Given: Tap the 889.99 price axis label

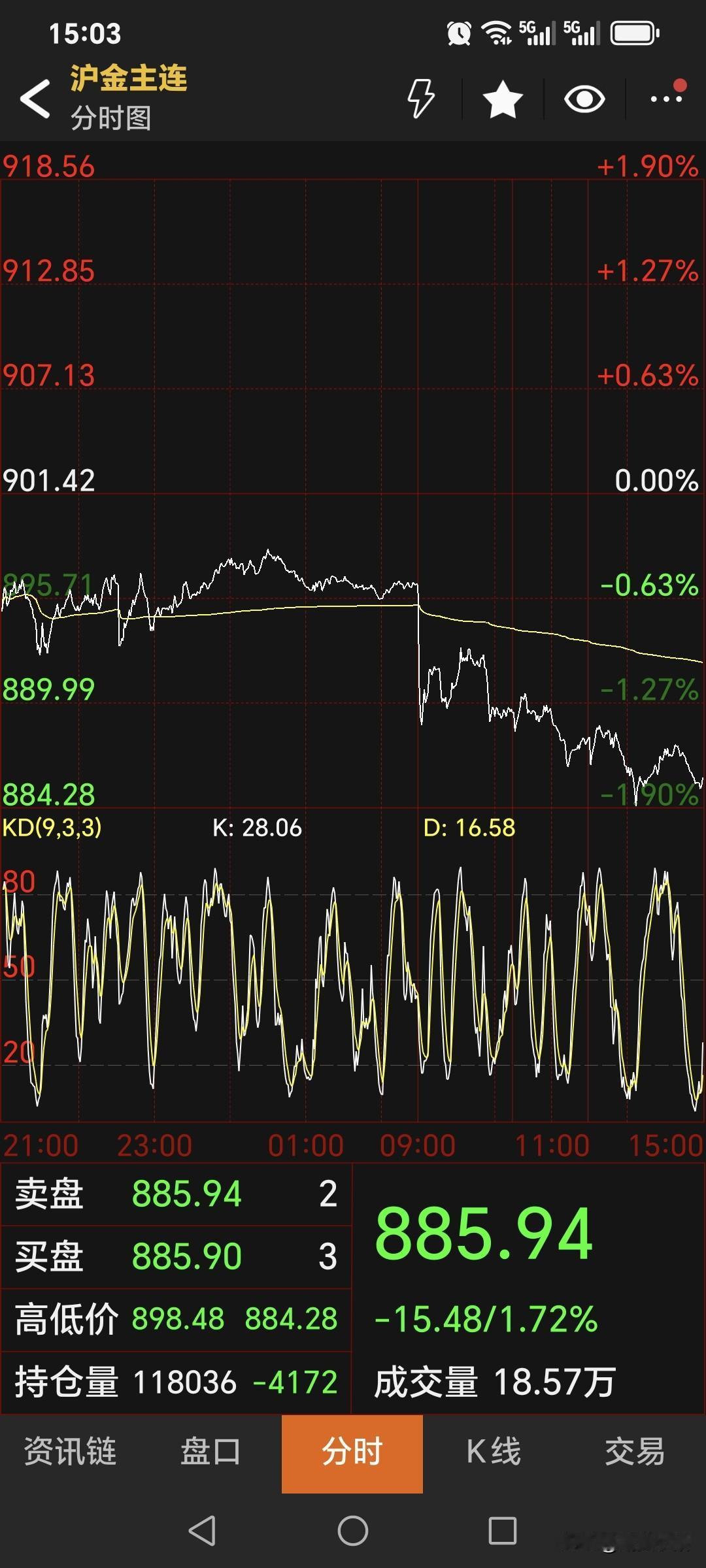Looking at the screenshot, I should (x=49, y=690).
